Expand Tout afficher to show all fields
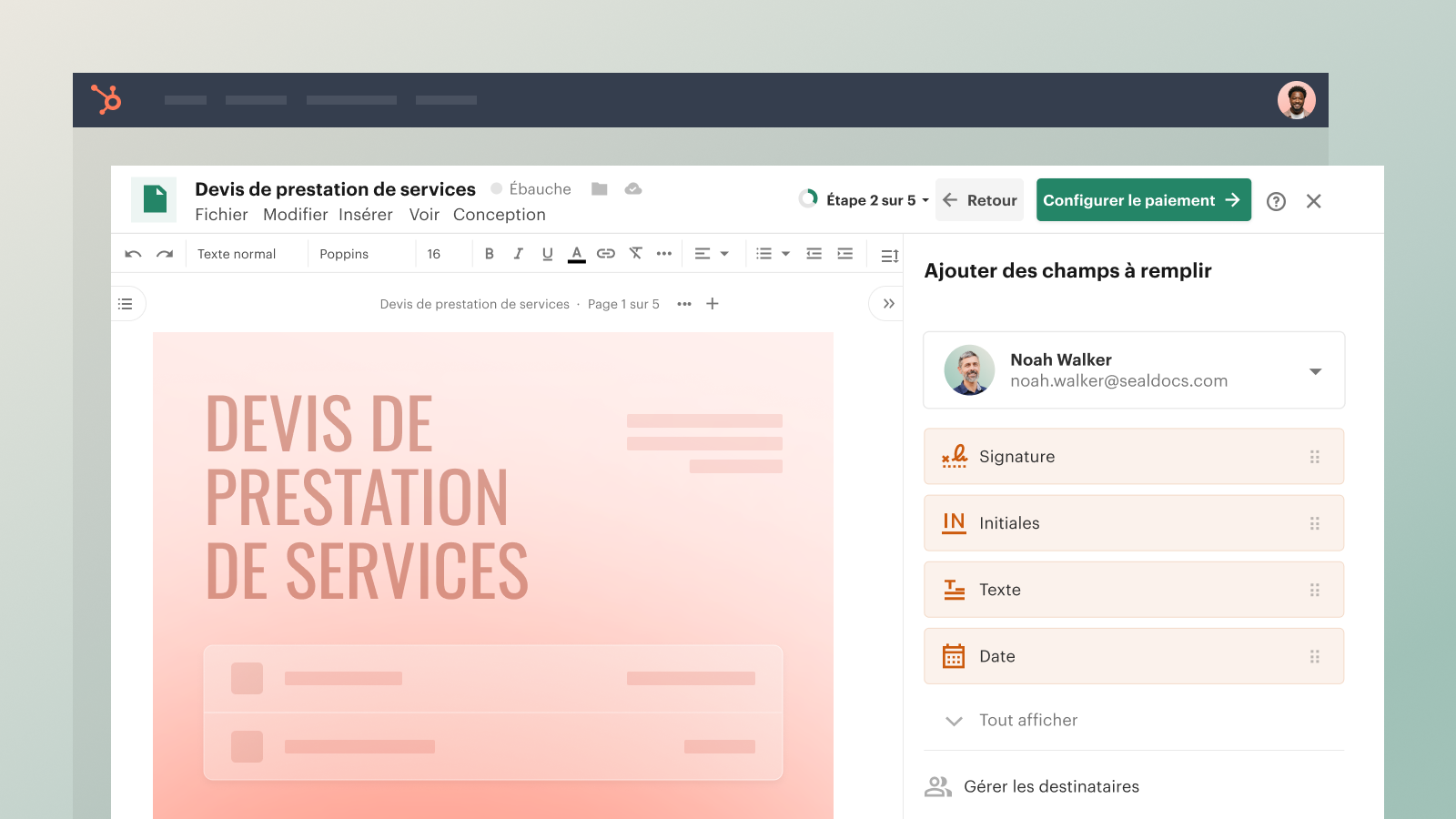 coord(1027,721)
